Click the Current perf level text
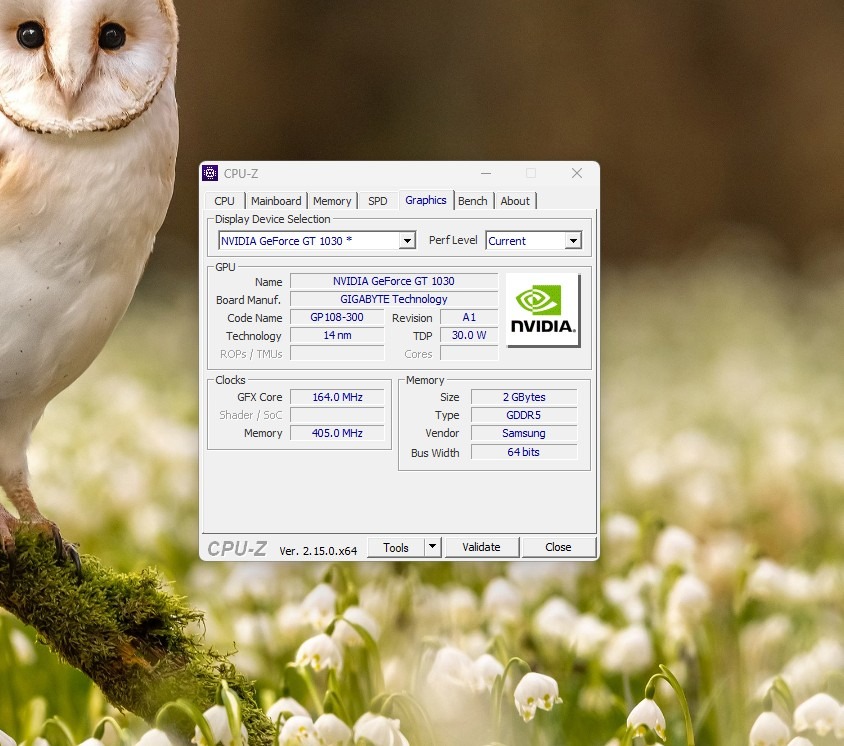The width and height of the screenshot is (844, 746). 507,241
